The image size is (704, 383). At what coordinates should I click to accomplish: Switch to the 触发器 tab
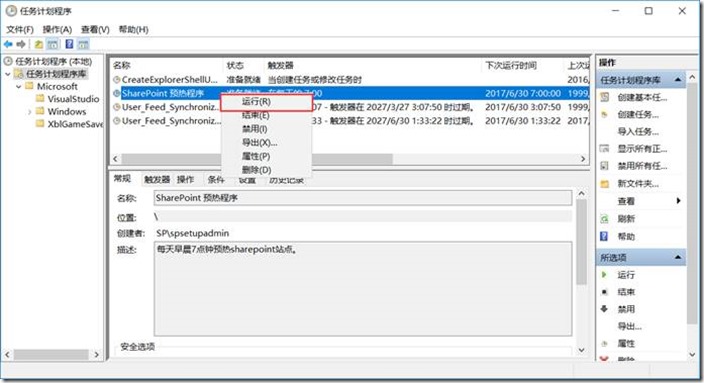point(157,180)
